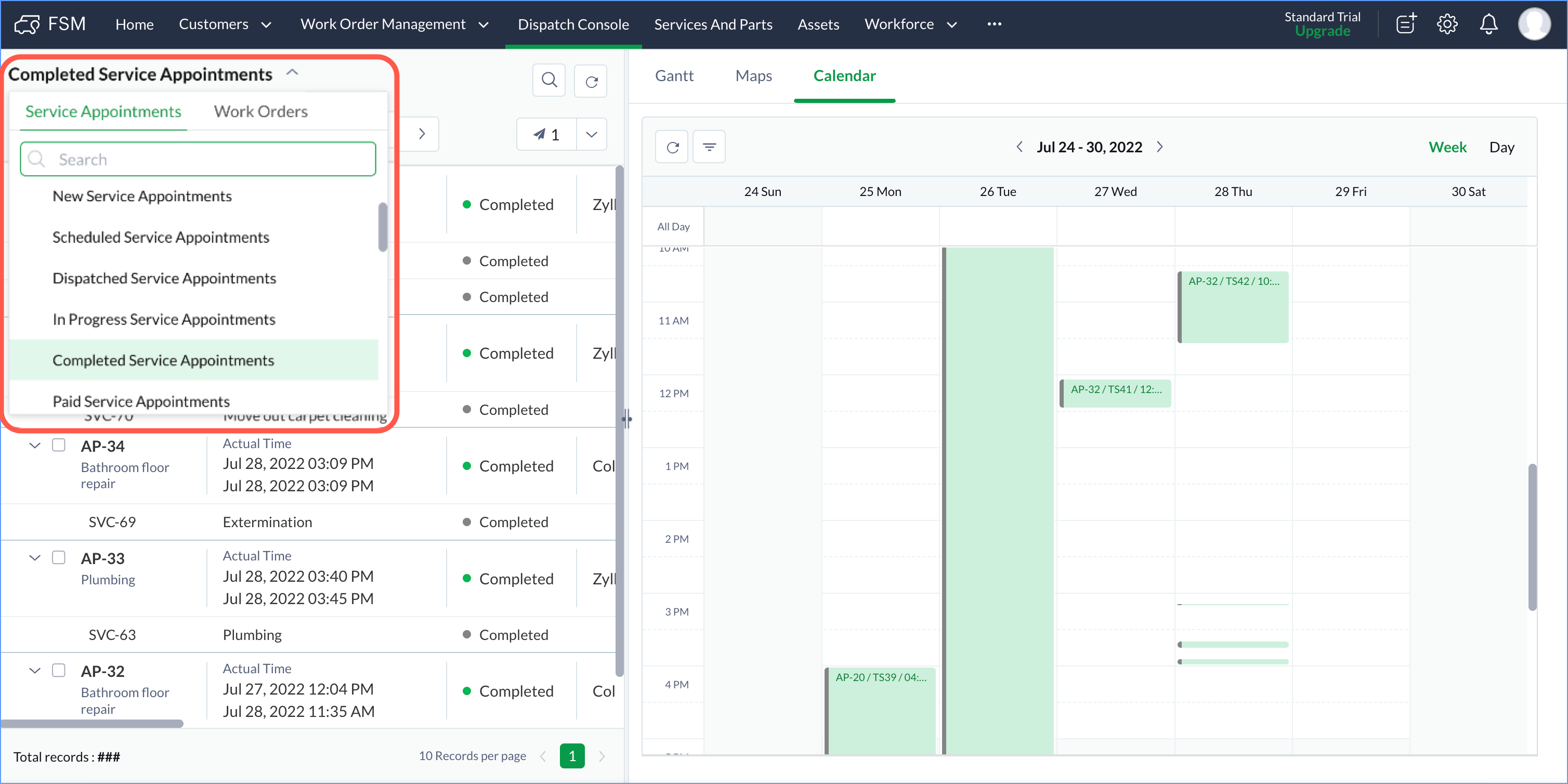Click the calendar refresh icon

click(x=671, y=147)
